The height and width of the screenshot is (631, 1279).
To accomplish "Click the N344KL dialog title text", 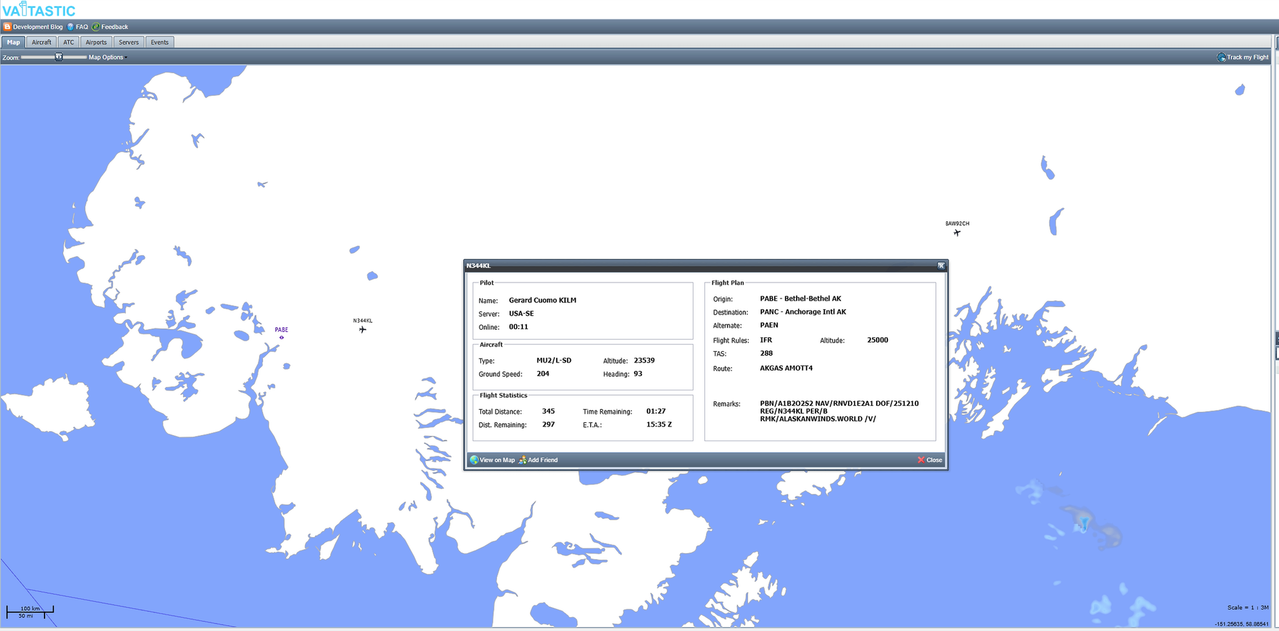I will click(479, 266).
